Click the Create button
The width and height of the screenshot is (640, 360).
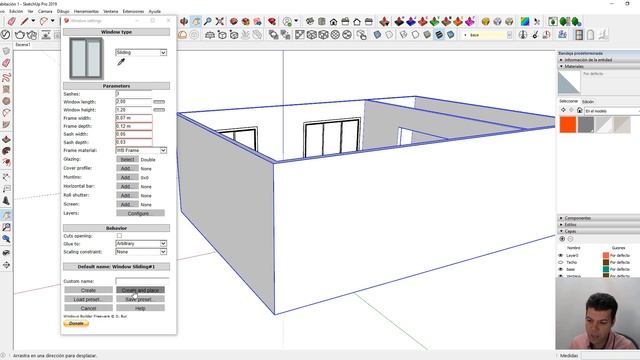[x=88, y=290]
